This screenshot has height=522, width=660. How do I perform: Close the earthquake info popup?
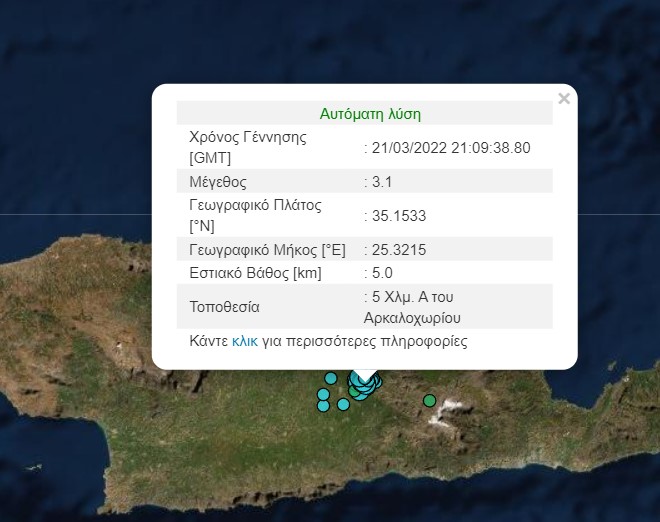click(564, 99)
